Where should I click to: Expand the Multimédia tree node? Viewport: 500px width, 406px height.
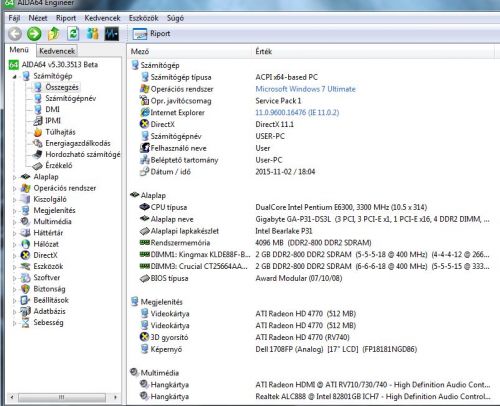(14, 222)
